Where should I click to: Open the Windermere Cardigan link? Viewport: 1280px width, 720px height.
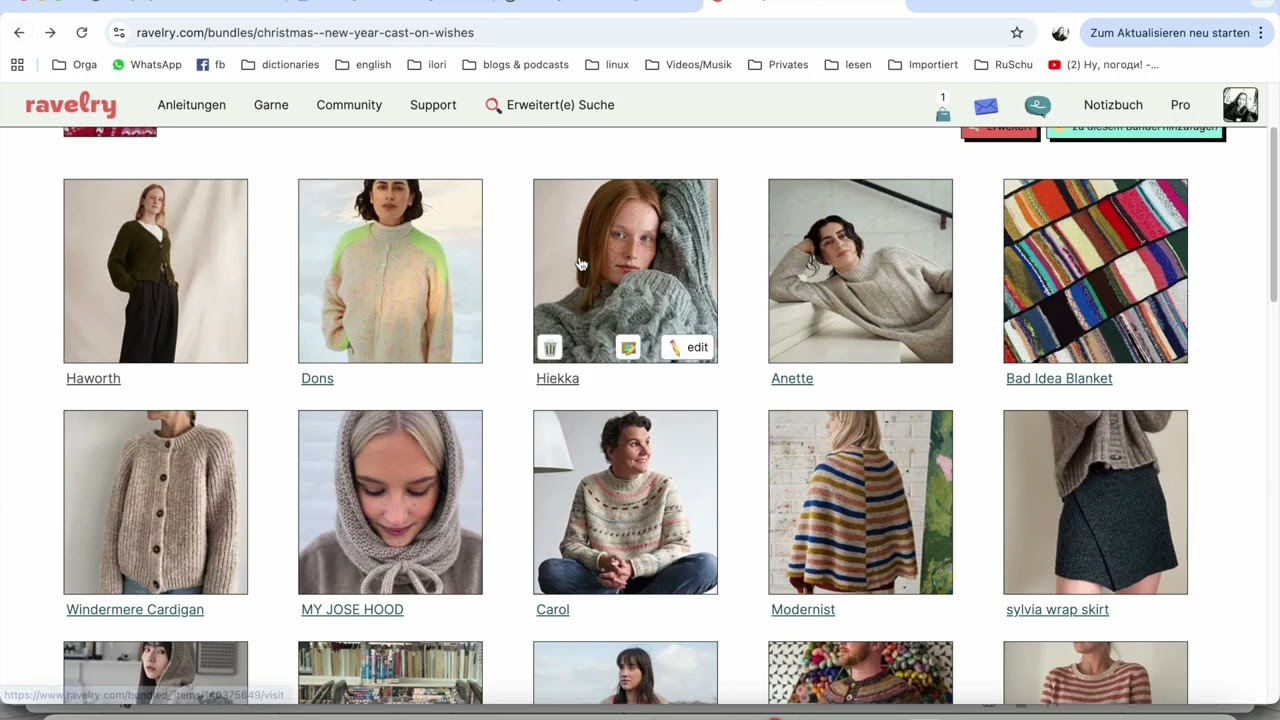(135, 609)
